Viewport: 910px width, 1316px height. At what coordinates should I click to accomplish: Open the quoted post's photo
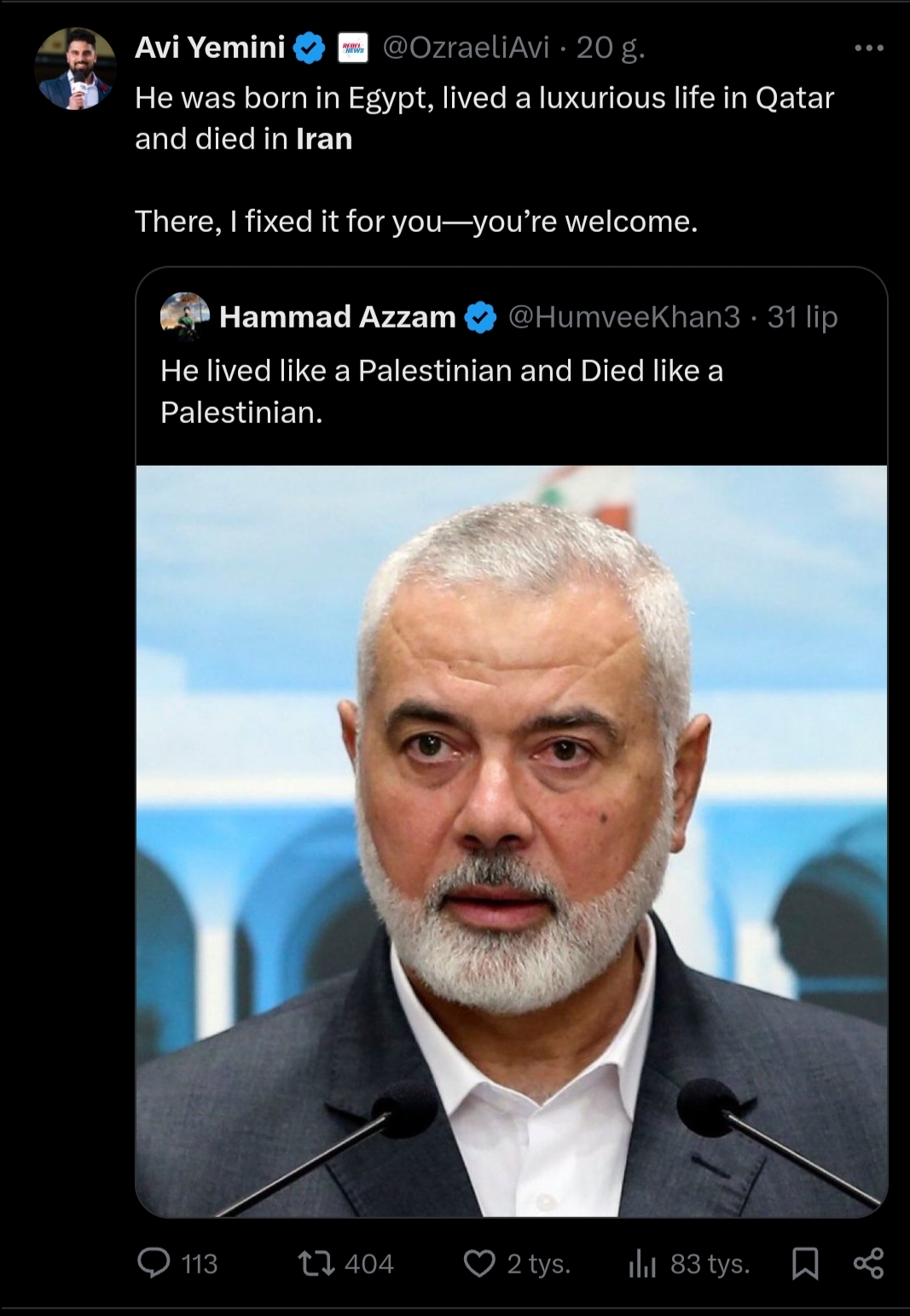512,840
